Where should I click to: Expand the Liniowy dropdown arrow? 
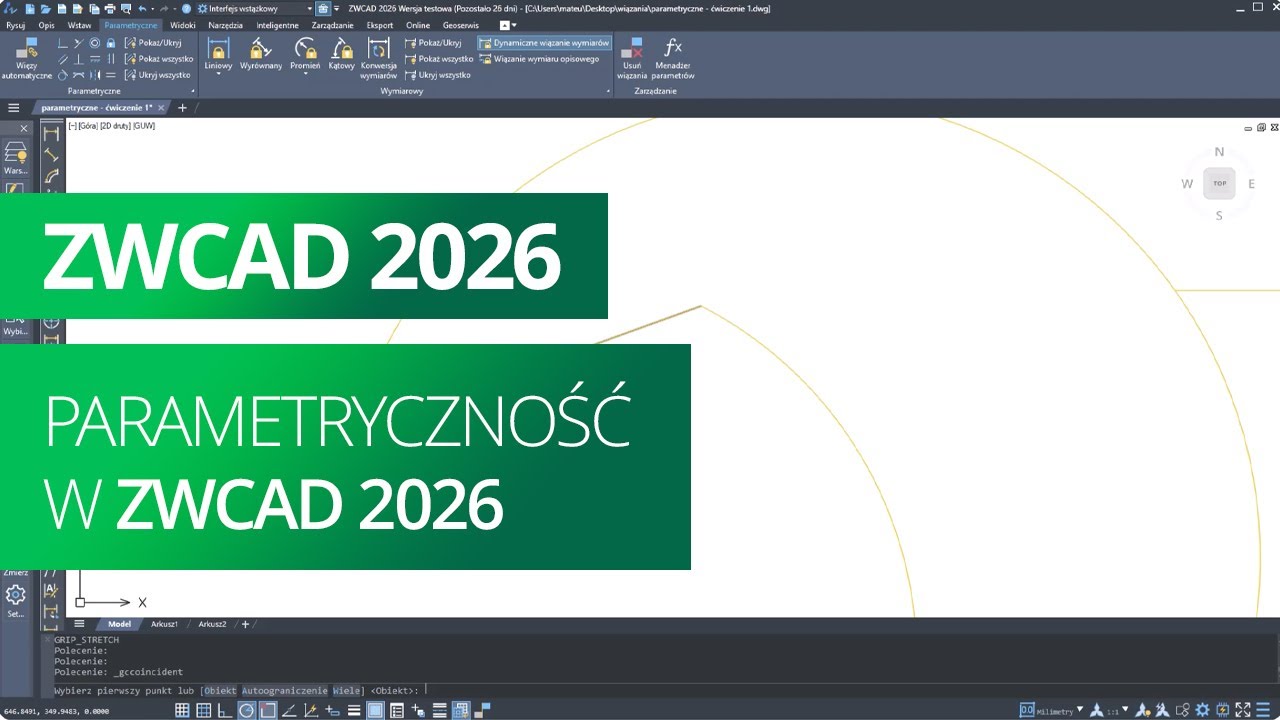[218, 74]
